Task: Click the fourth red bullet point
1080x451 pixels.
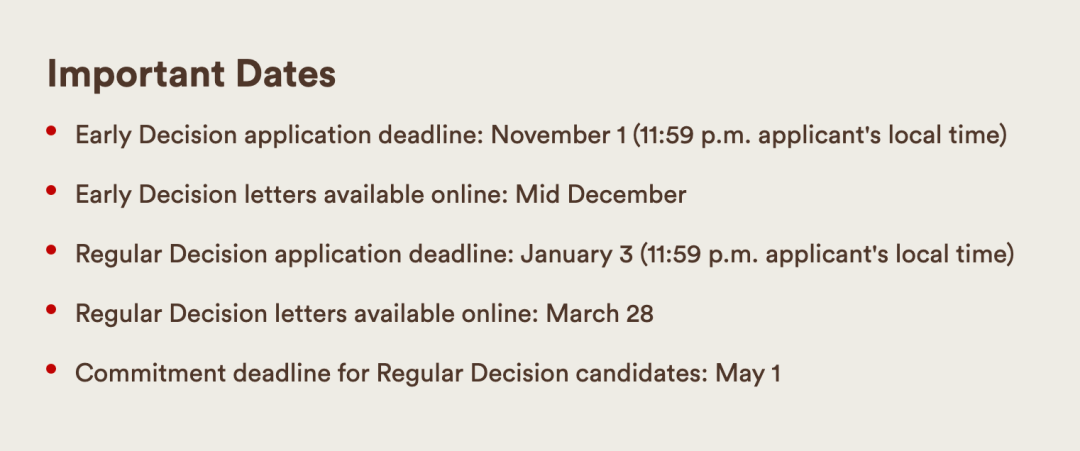Action: pyautogui.click(x=51, y=309)
